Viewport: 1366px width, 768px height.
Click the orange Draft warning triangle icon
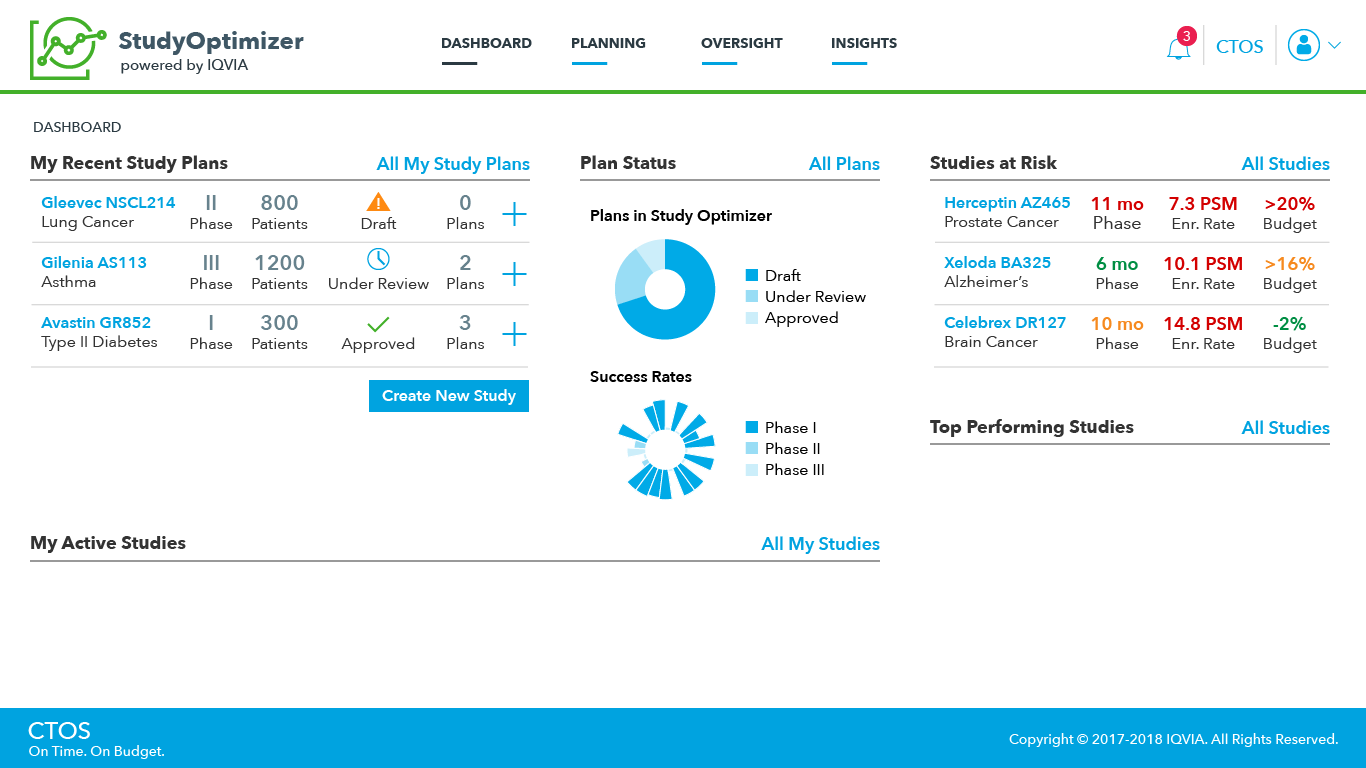378,201
